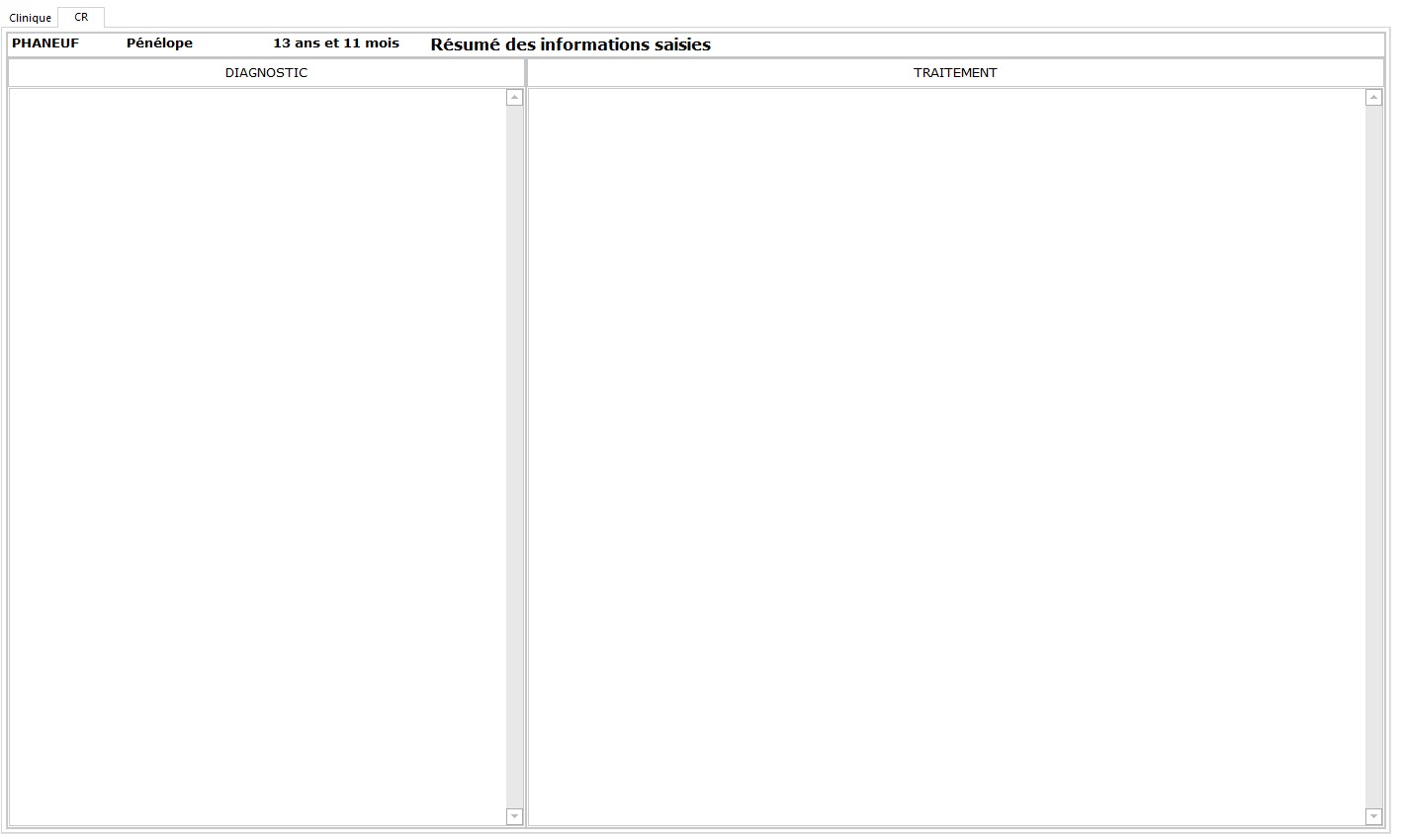Click the patient information header row
The image size is (1404, 840).
pos(692,43)
